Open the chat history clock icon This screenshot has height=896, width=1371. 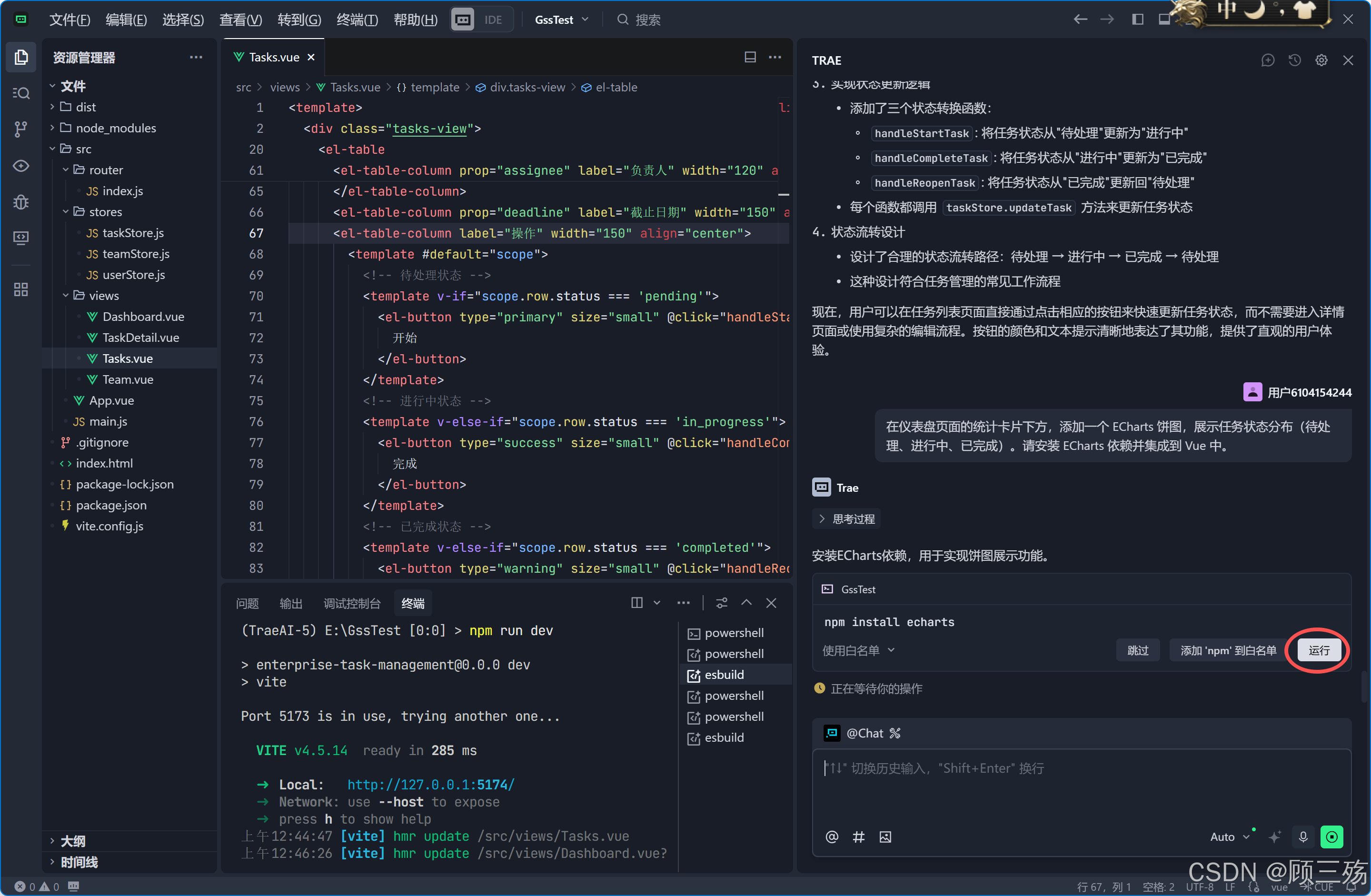pyautogui.click(x=1294, y=60)
